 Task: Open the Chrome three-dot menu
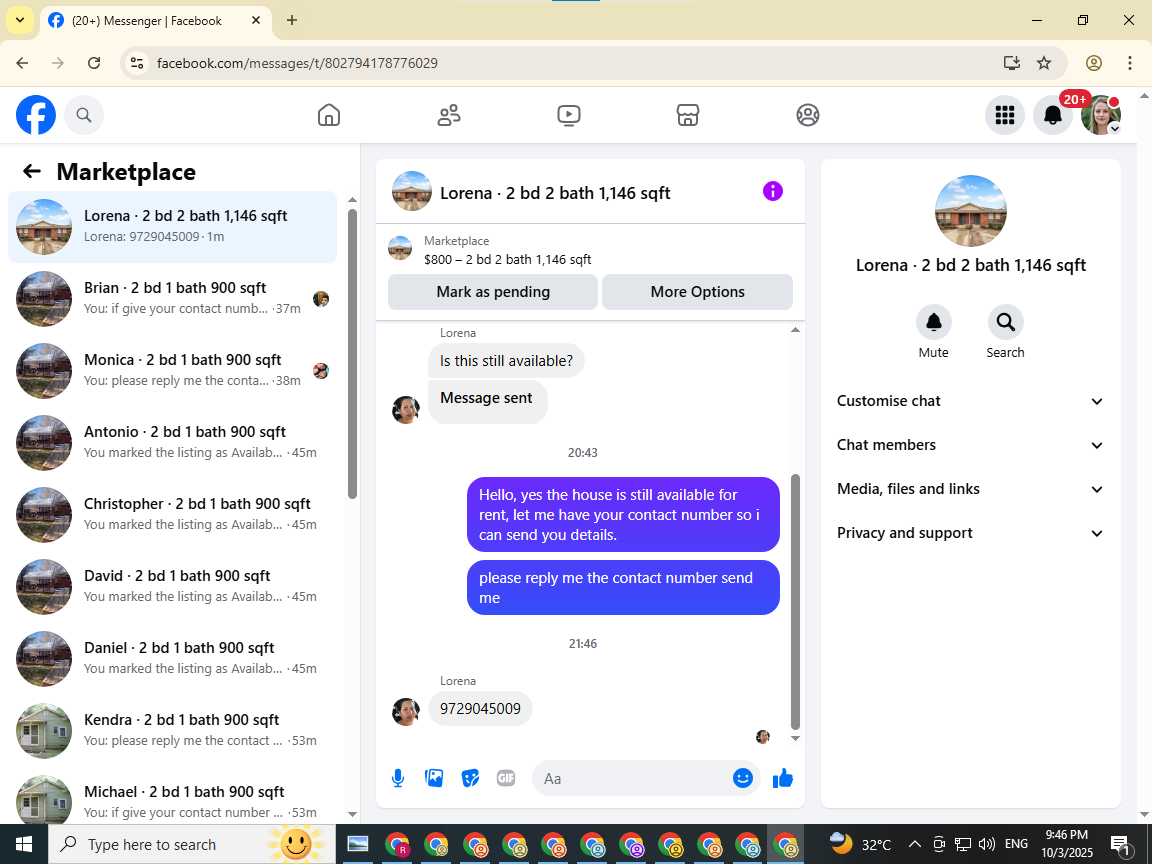1130,63
